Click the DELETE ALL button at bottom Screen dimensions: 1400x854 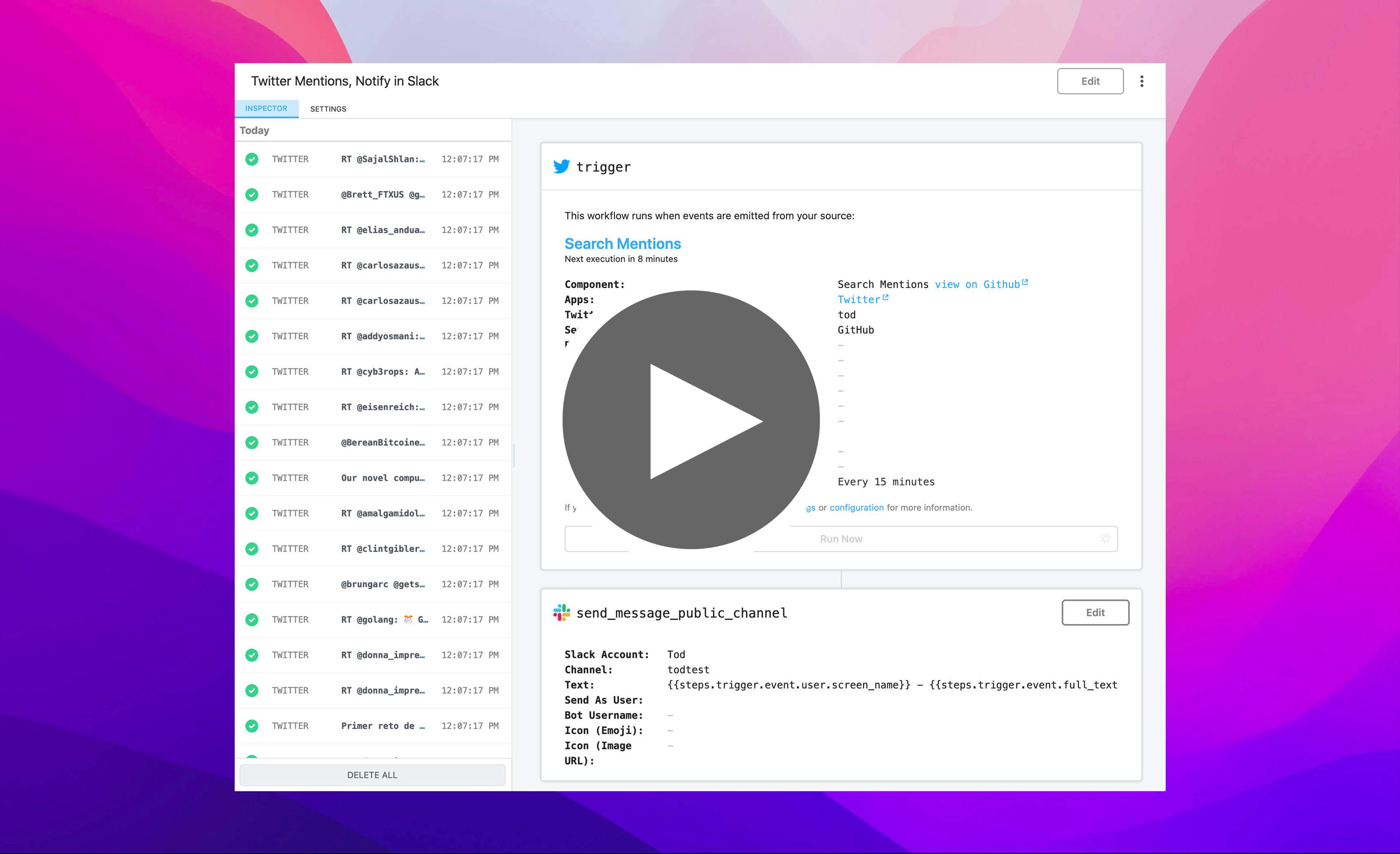[371, 774]
